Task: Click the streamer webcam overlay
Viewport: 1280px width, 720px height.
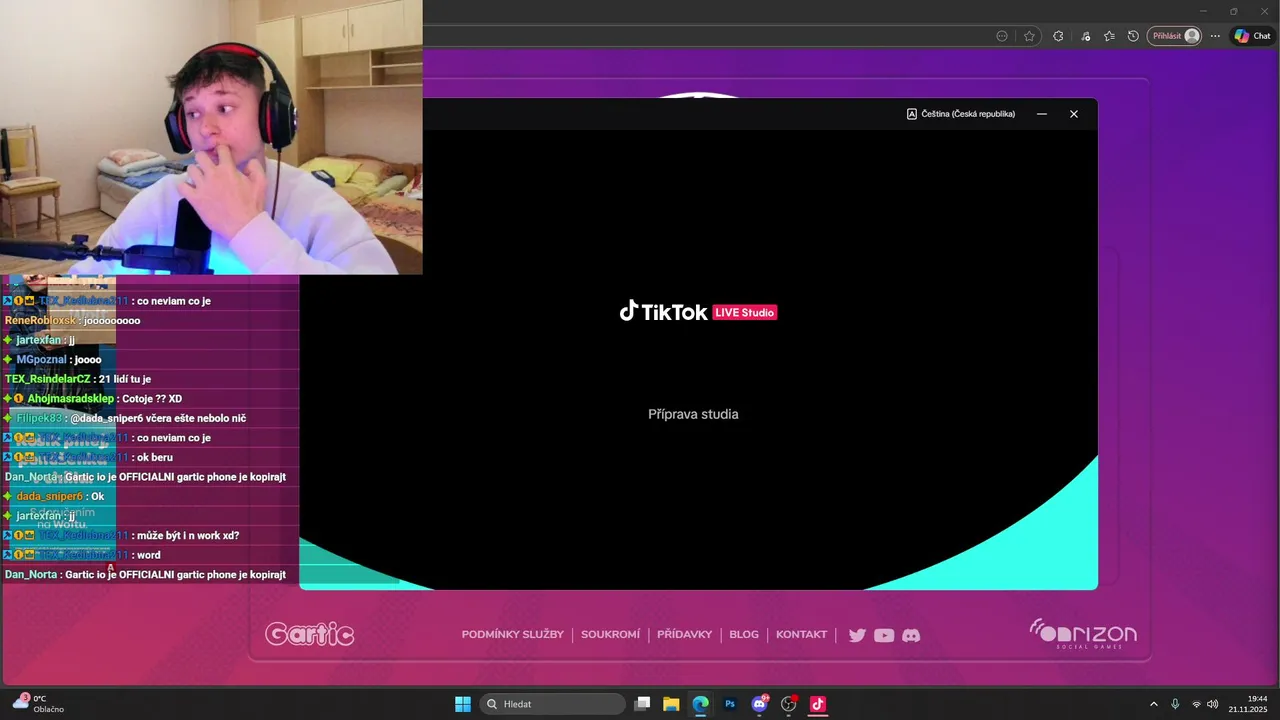Action: pyautogui.click(x=211, y=137)
